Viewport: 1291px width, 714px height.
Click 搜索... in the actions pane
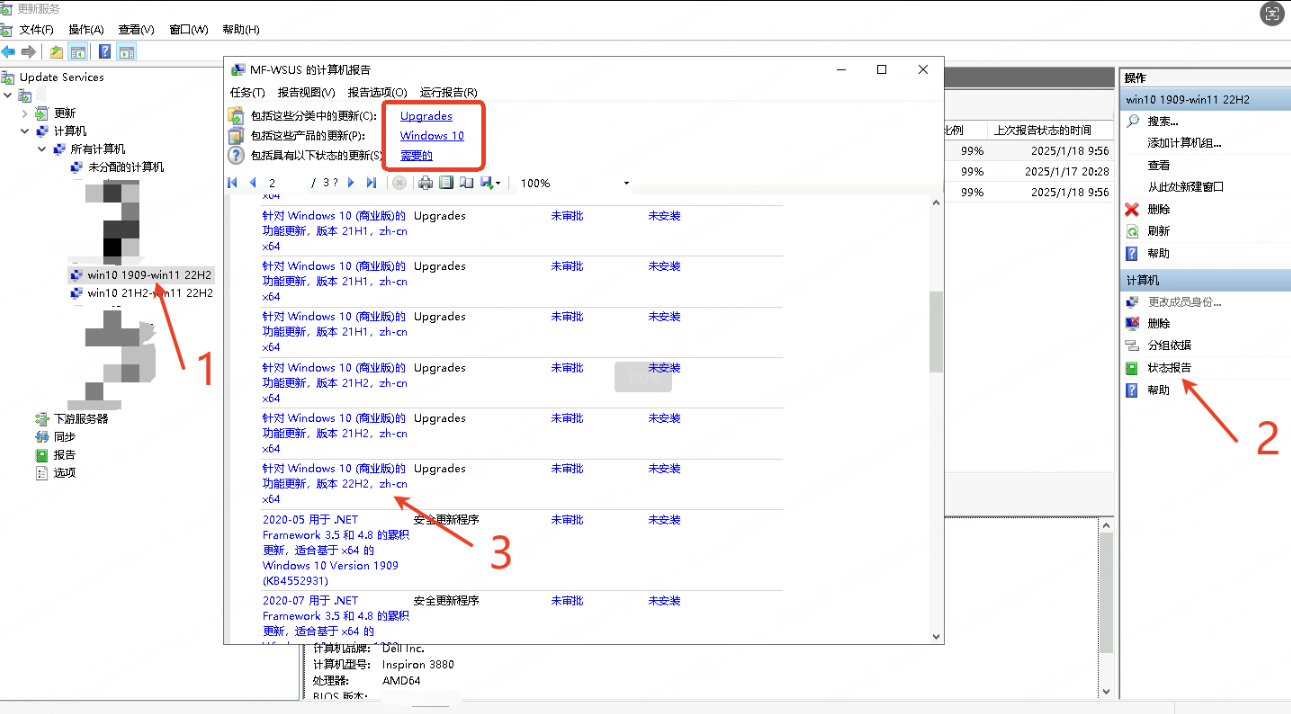pyautogui.click(x=1163, y=121)
